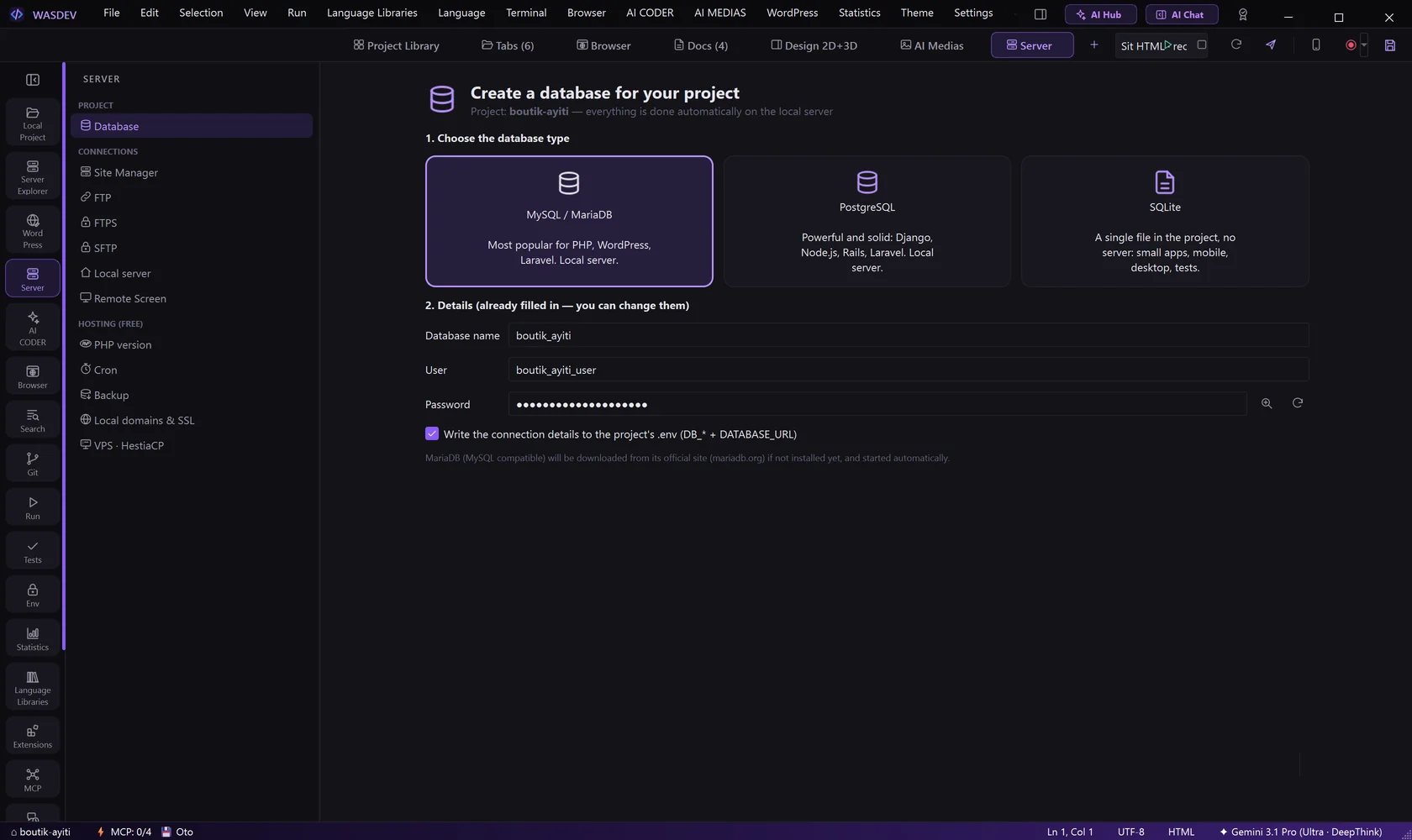
Task: Switch to the Project Library tab
Action: 396,45
